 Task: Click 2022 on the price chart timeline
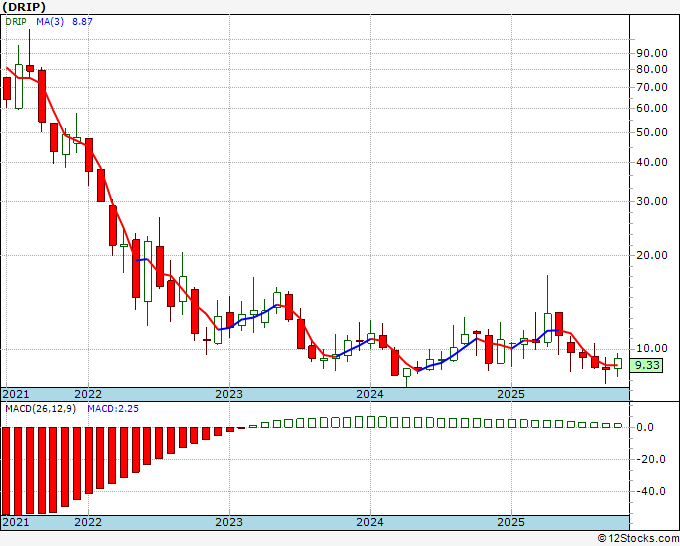pyautogui.click(x=88, y=394)
